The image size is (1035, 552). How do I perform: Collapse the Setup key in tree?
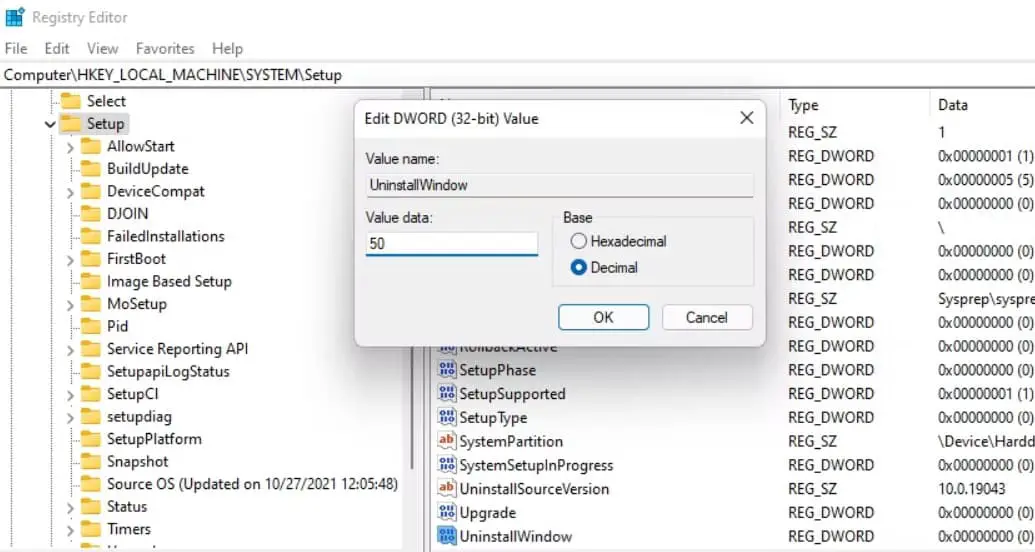(50, 124)
